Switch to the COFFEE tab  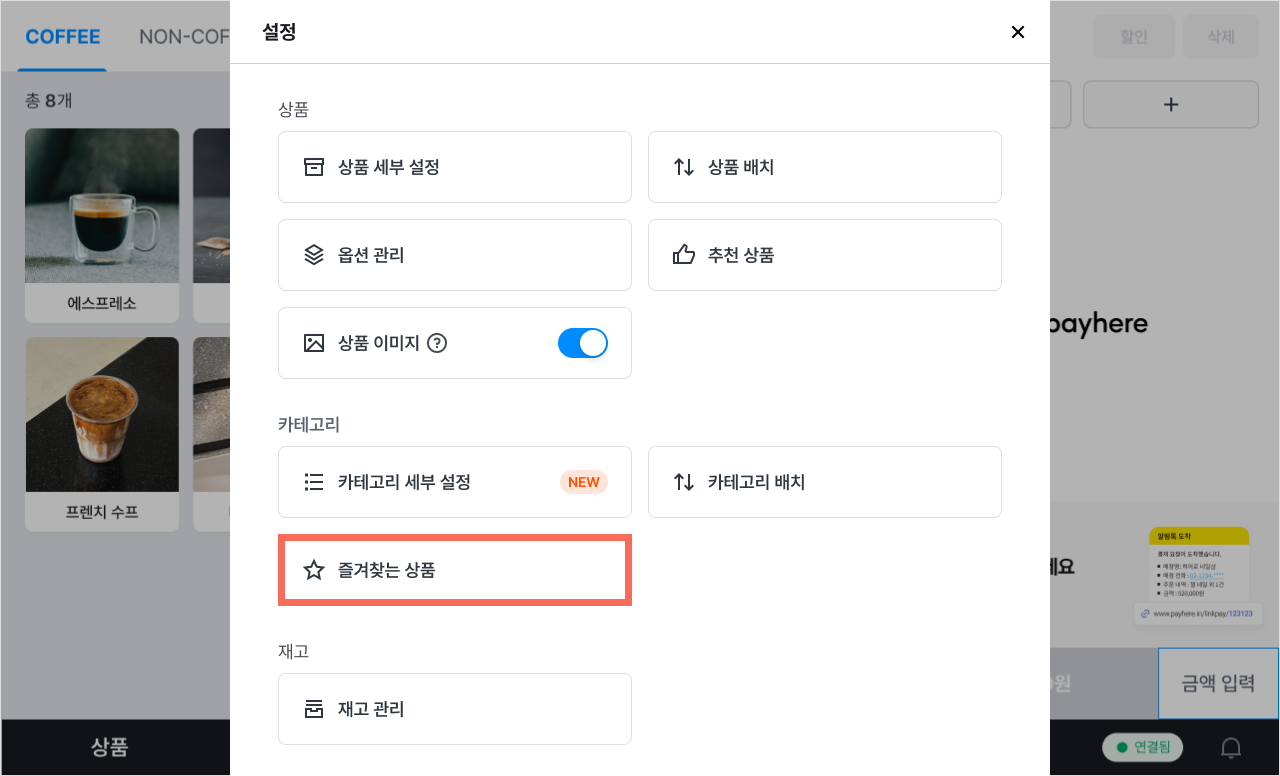click(63, 37)
